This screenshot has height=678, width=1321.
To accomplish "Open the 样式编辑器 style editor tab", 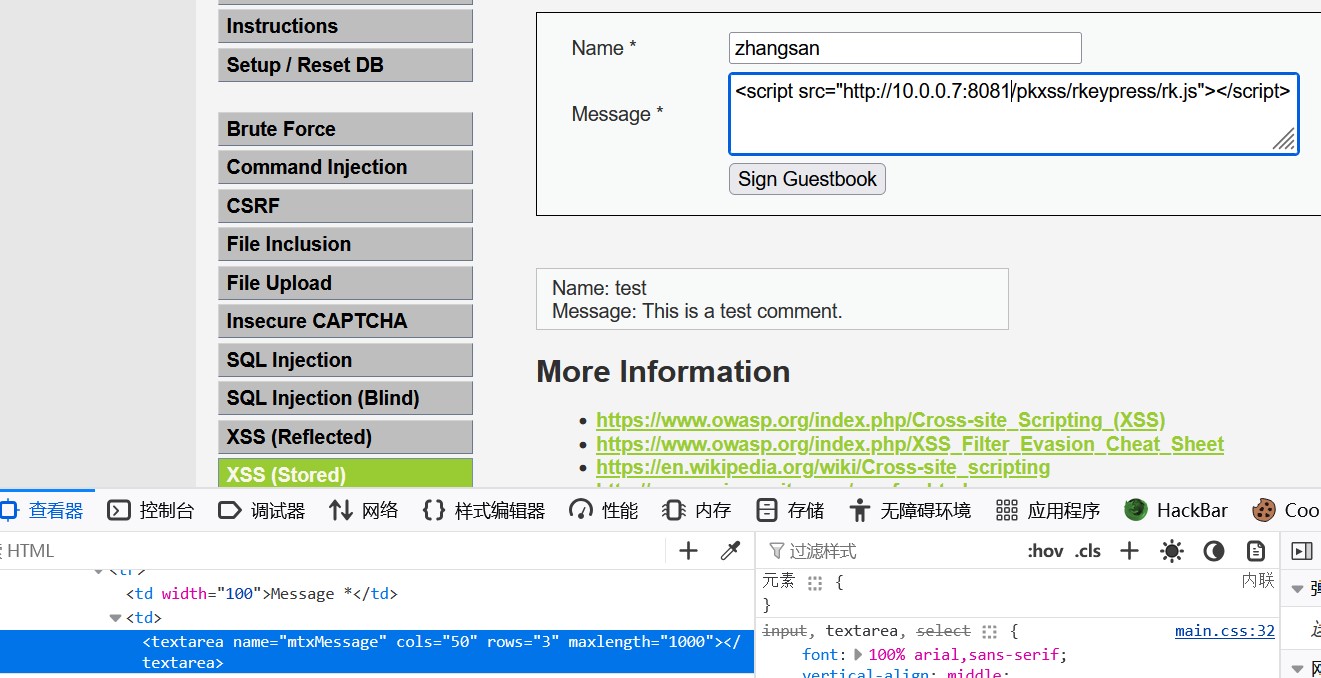I will tap(484, 510).
